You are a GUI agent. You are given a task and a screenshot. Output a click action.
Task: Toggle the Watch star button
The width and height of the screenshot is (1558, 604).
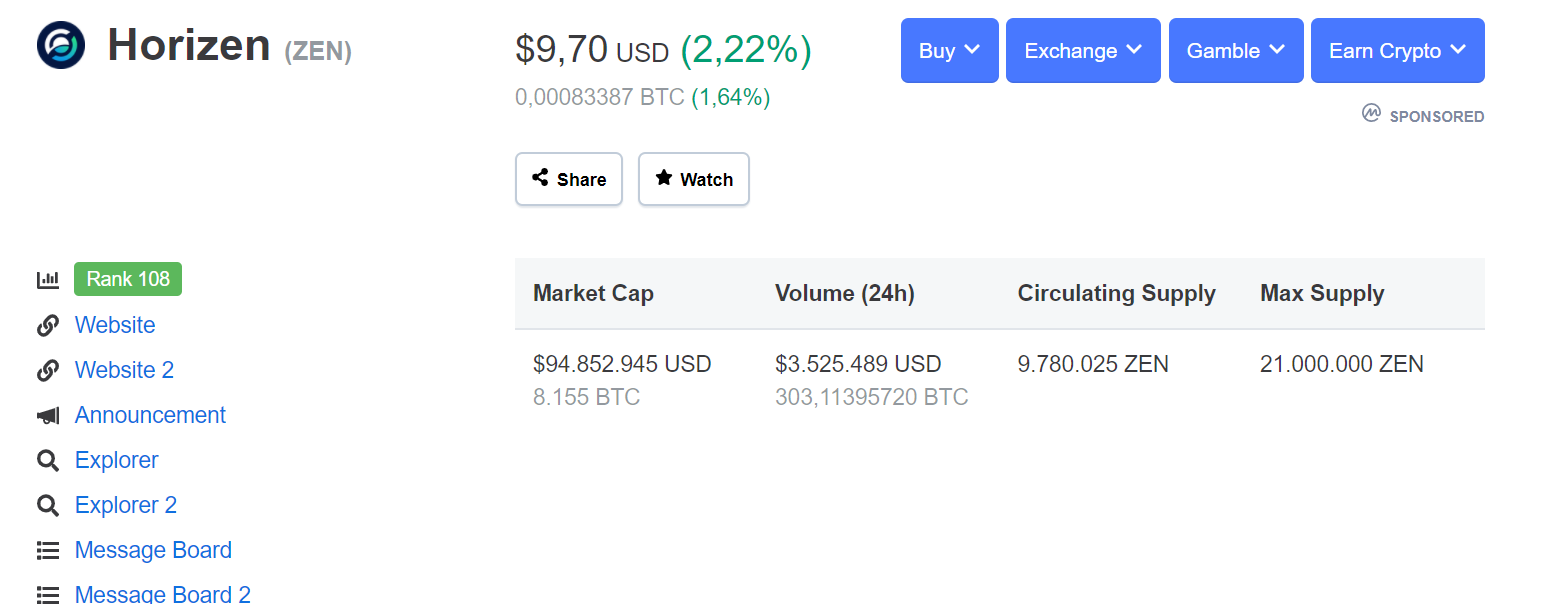(693, 179)
